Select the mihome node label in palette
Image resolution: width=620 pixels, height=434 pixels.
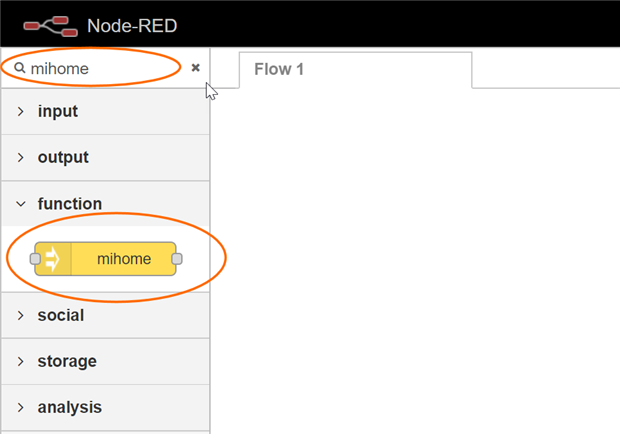click(124, 259)
